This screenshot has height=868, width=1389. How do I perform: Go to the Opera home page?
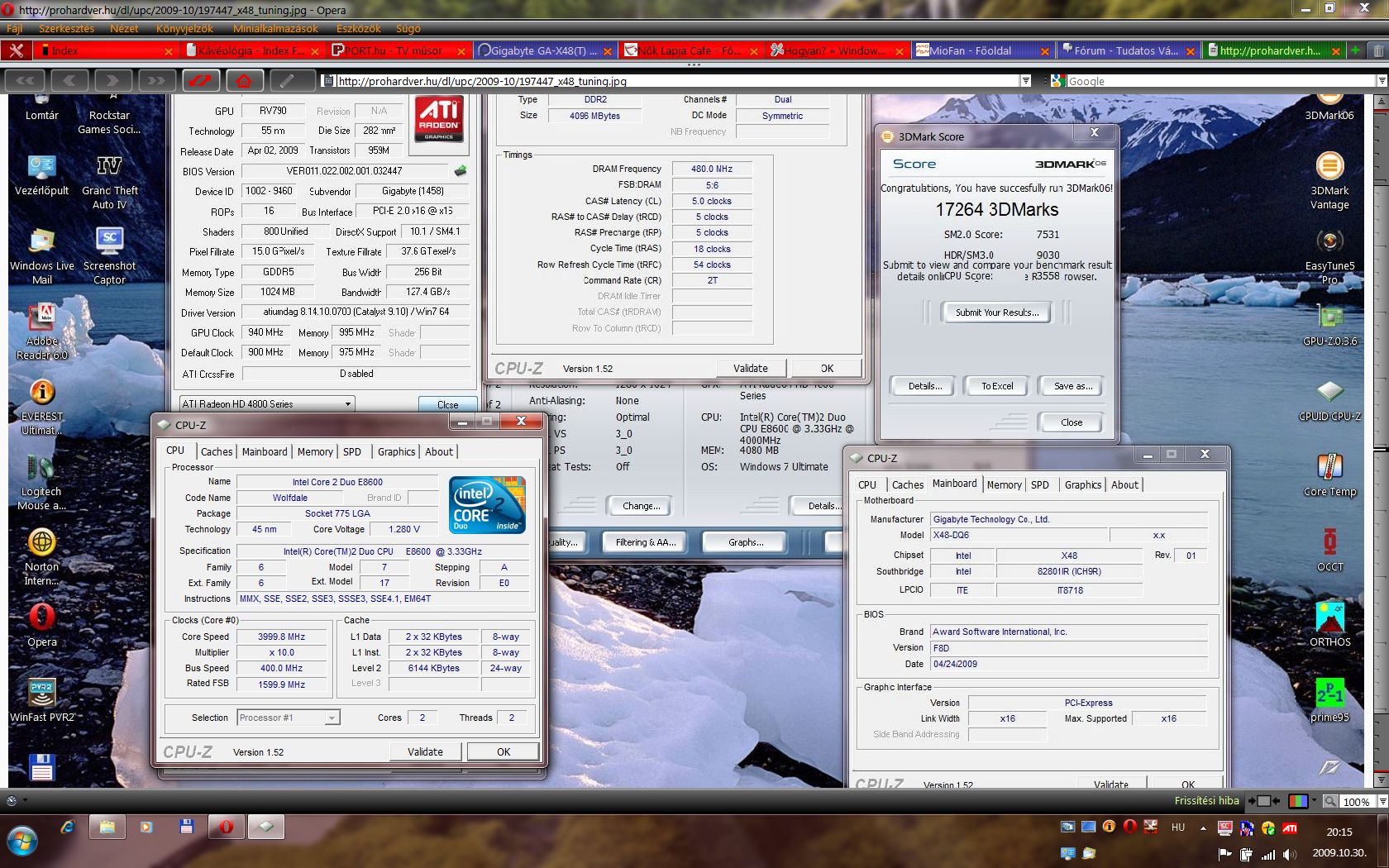coord(244,80)
